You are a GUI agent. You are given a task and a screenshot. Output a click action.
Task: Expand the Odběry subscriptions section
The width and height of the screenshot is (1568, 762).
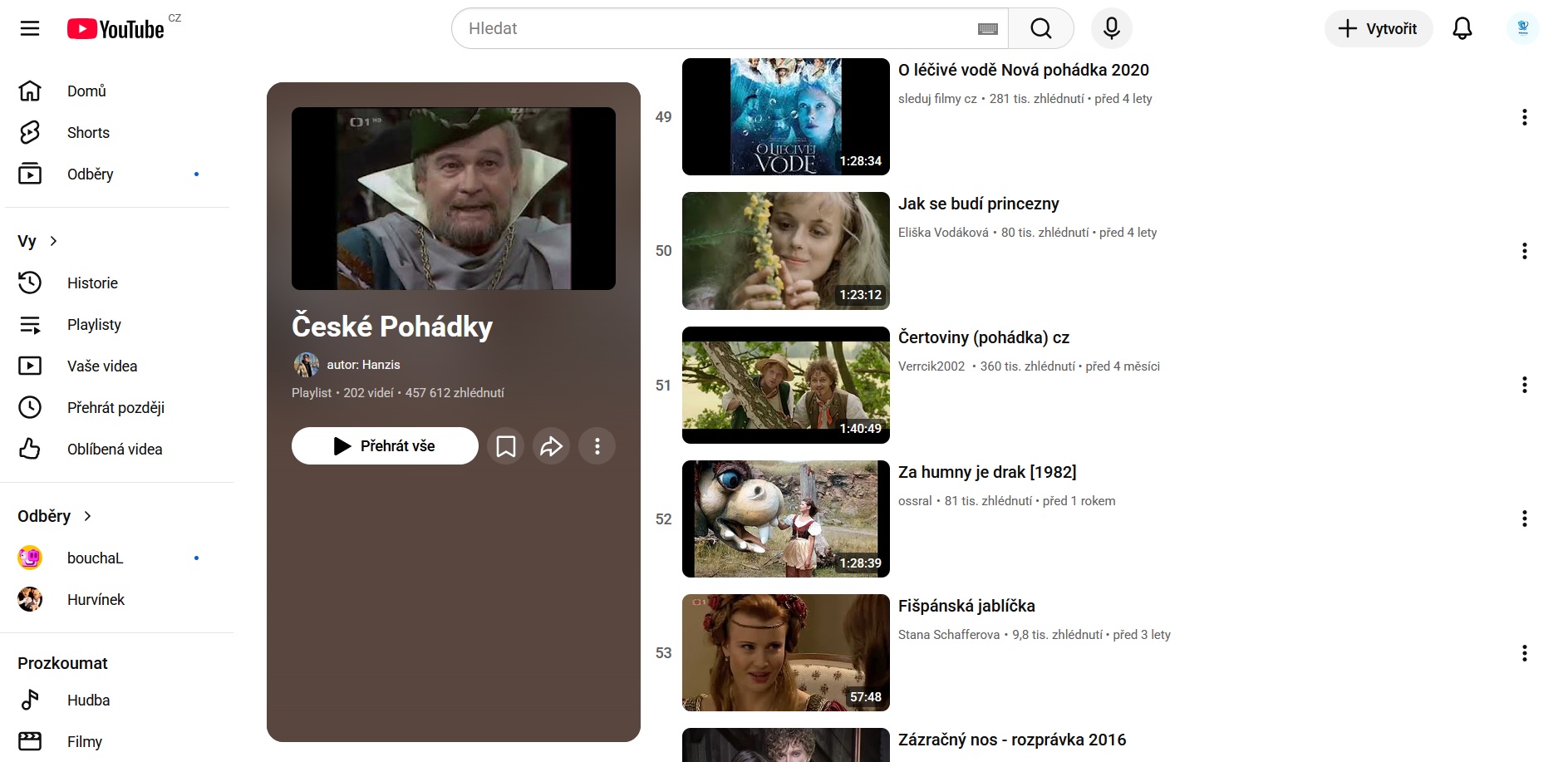pos(55,516)
